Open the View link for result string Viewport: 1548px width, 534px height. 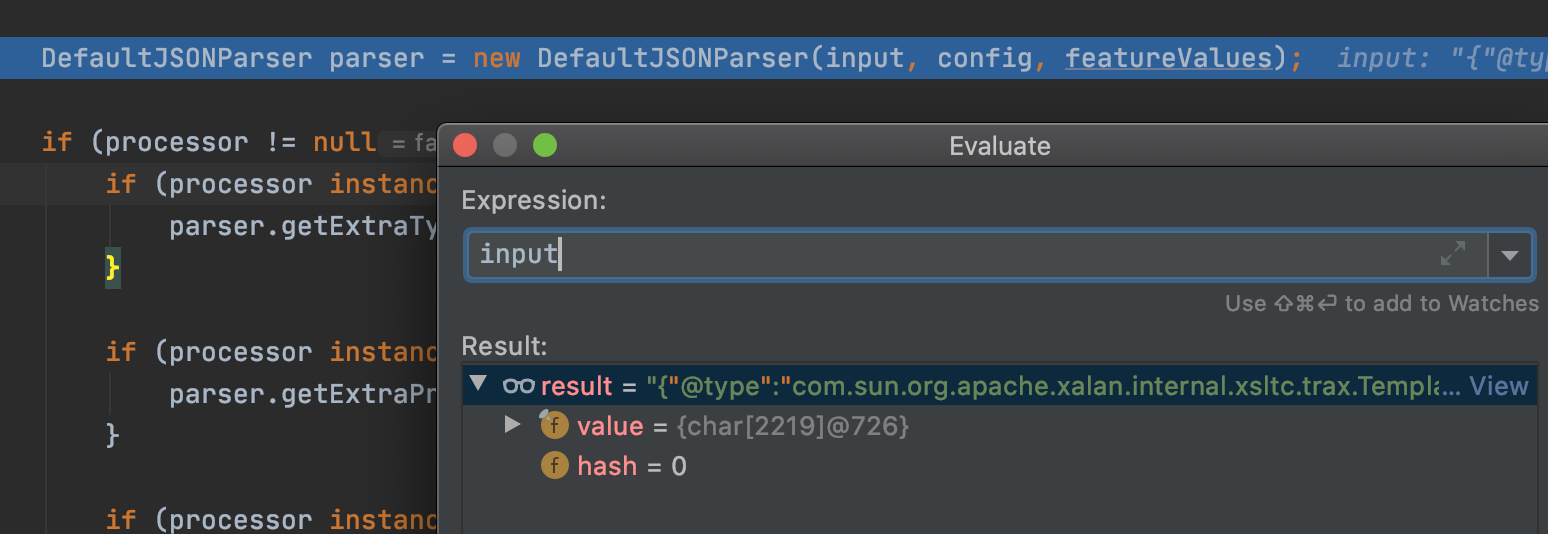click(x=1498, y=386)
